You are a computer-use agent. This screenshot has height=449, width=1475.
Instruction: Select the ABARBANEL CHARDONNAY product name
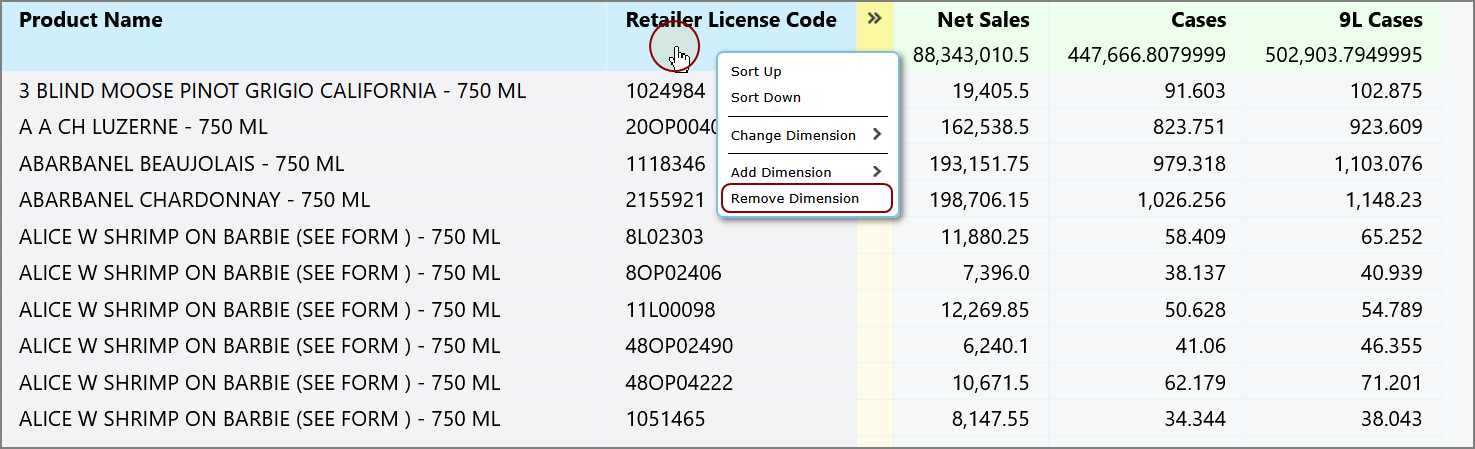click(x=195, y=200)
